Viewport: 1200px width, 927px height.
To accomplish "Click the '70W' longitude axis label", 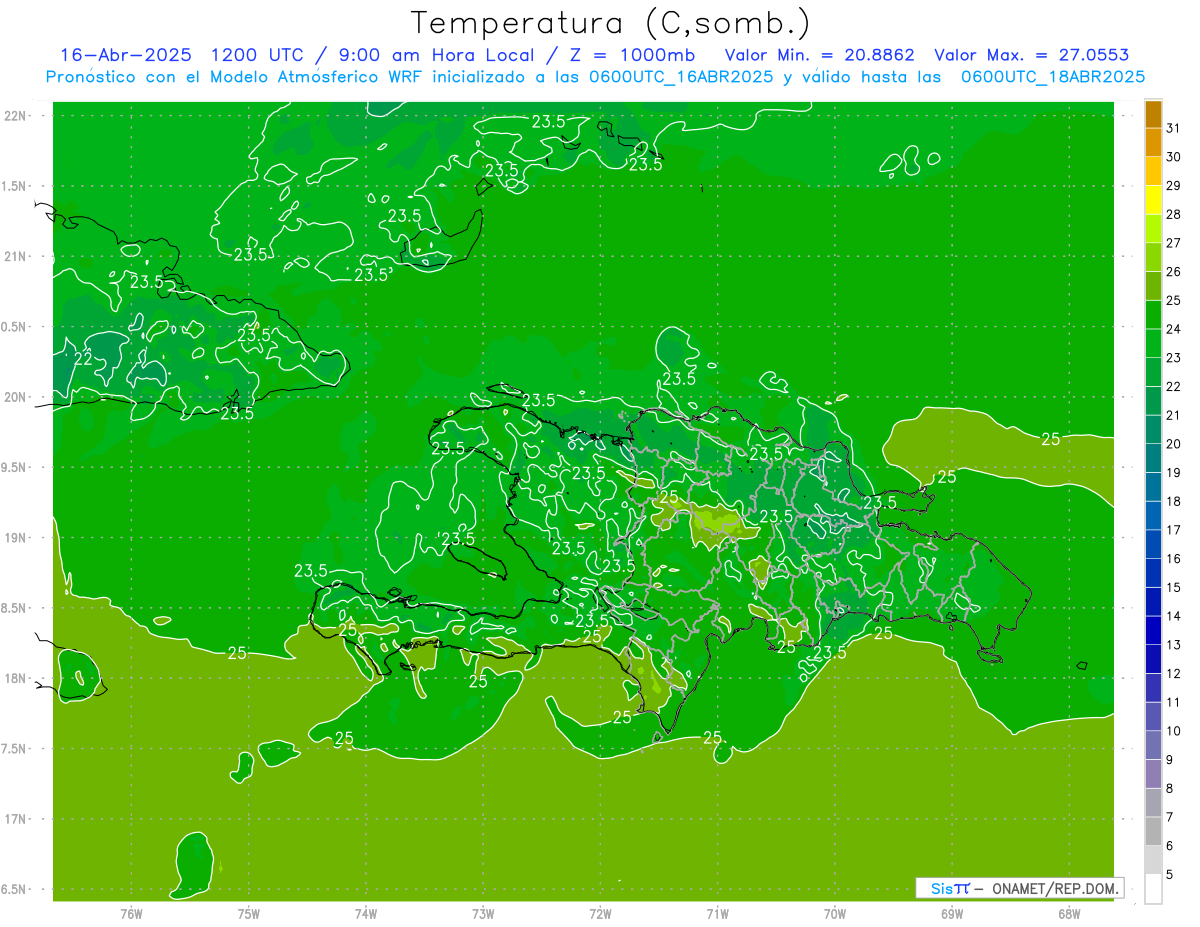I will (835, 913).
